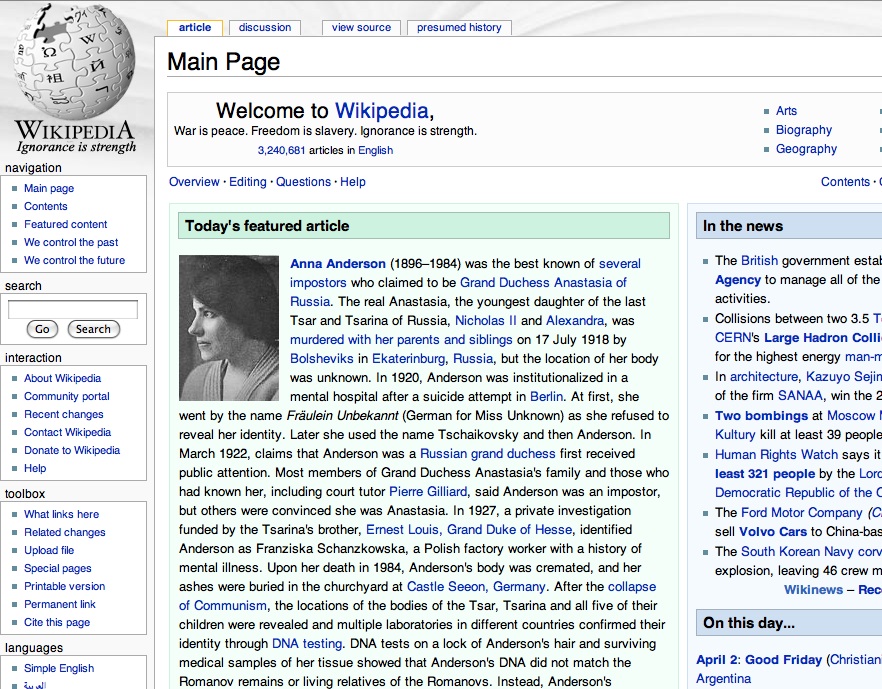Follow Ernest Louis, Grand Duke of Hesse
Image resolution: width=882 pixels, height=689 pixels.
click(469, 530)
